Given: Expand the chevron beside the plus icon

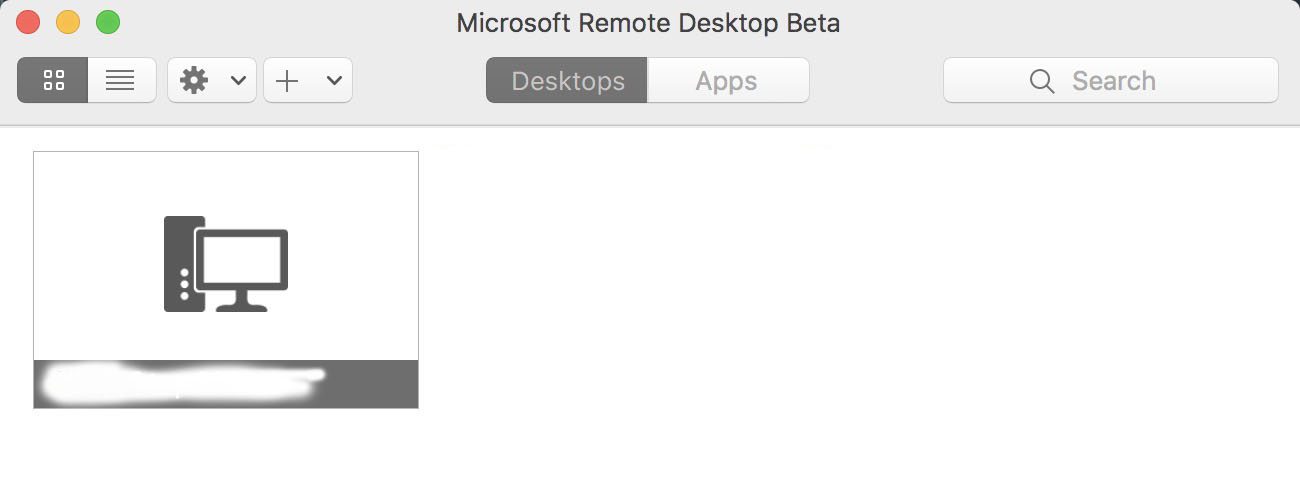Looking at the screenshot, I should pyautogui.click(x=334, y=81).
